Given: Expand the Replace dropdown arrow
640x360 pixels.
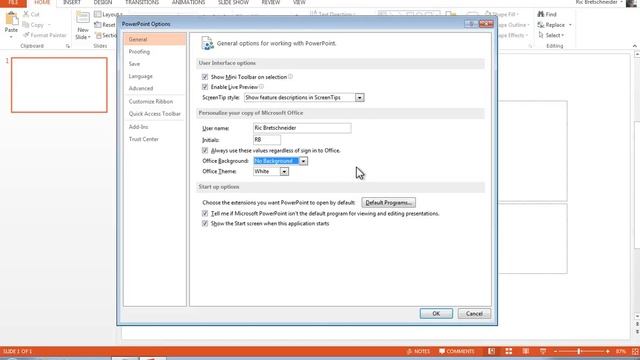Looking at the screenshot, I should [x=570, y=25].
